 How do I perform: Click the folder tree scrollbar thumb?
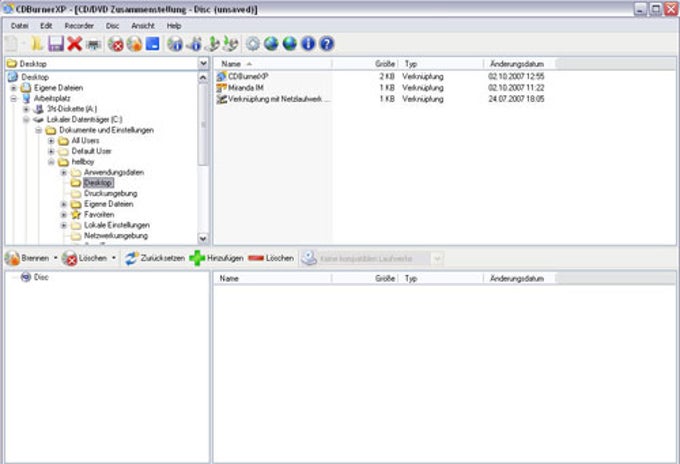point(203,125)
